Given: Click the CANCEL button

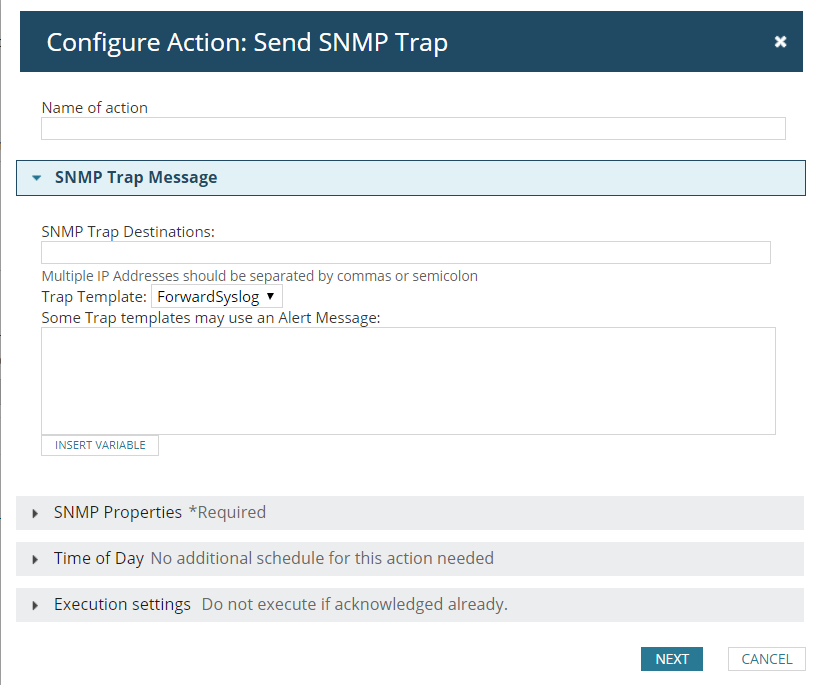Looking at the screenshot, I should click(767, 659).
